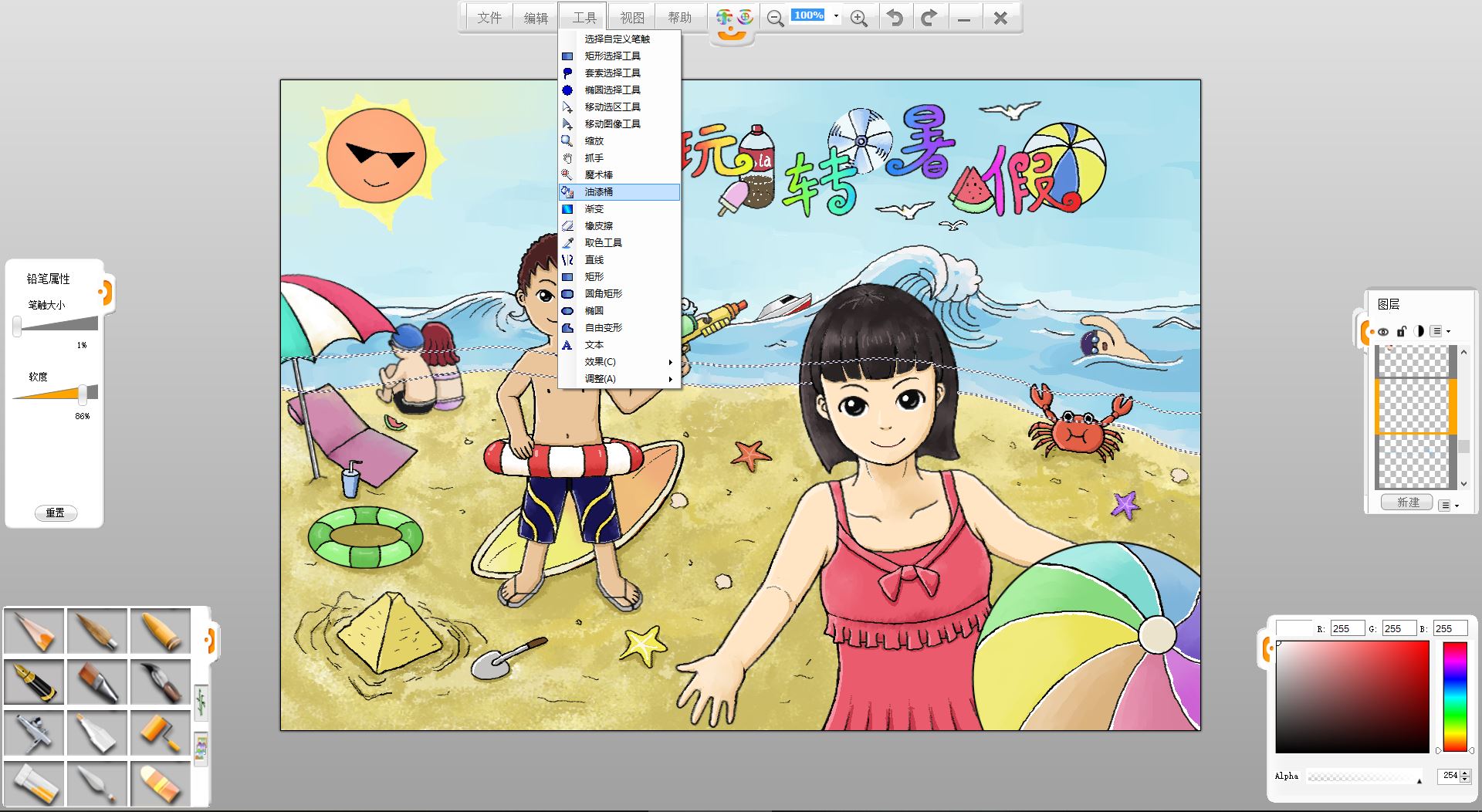This screenshot has height=812, width=1482.
Task: Click the rainbow hue strip
Action: (x=1455, y=696)
